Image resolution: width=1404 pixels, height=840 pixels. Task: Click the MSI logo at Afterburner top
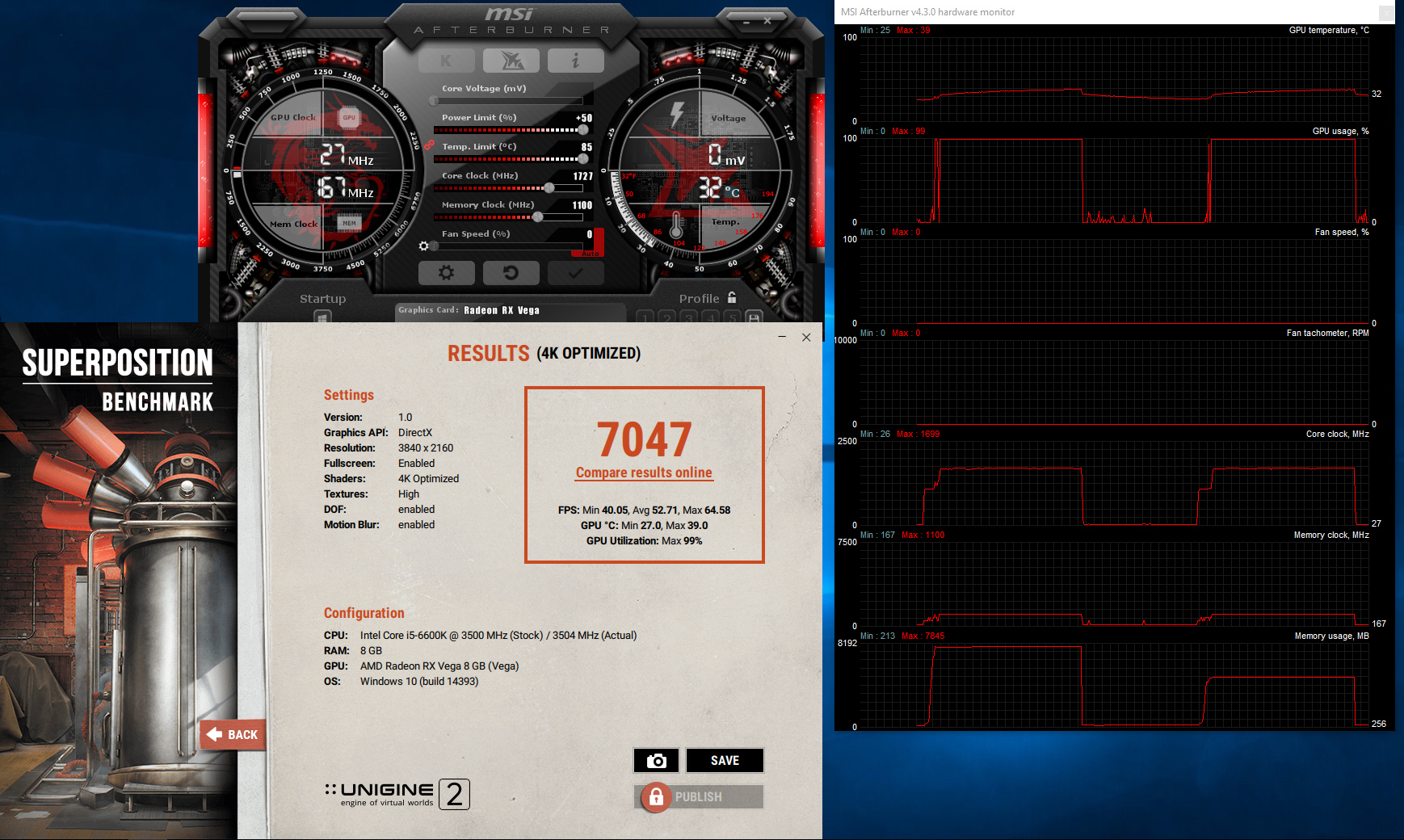click(x=510, y=14)
